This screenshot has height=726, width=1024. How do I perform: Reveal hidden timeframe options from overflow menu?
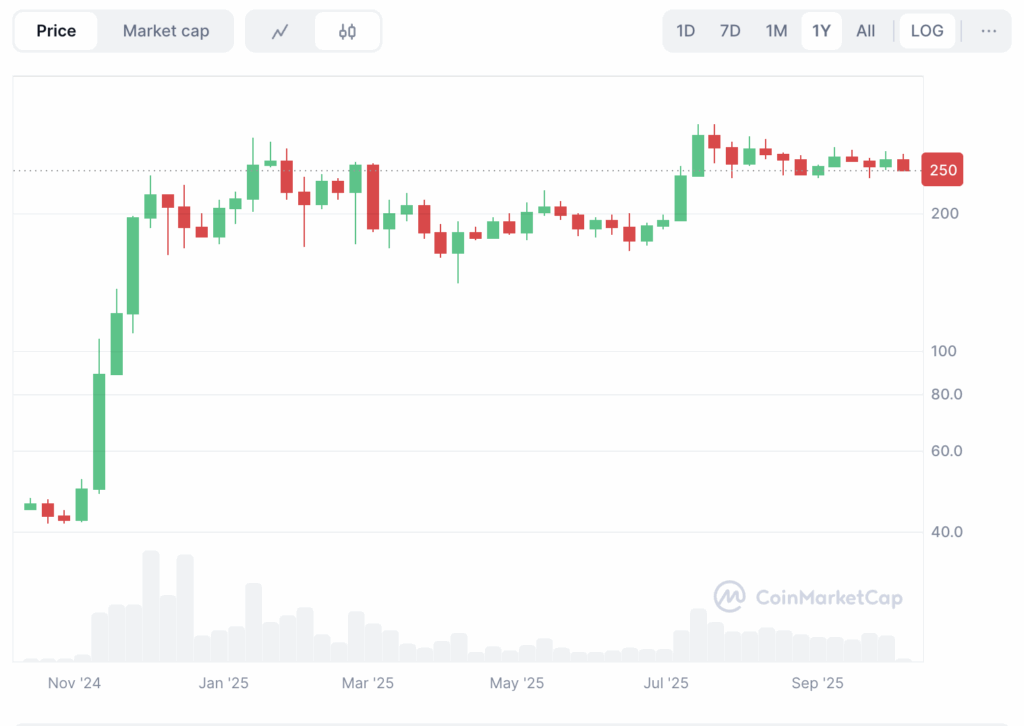(x=988, y=31)
